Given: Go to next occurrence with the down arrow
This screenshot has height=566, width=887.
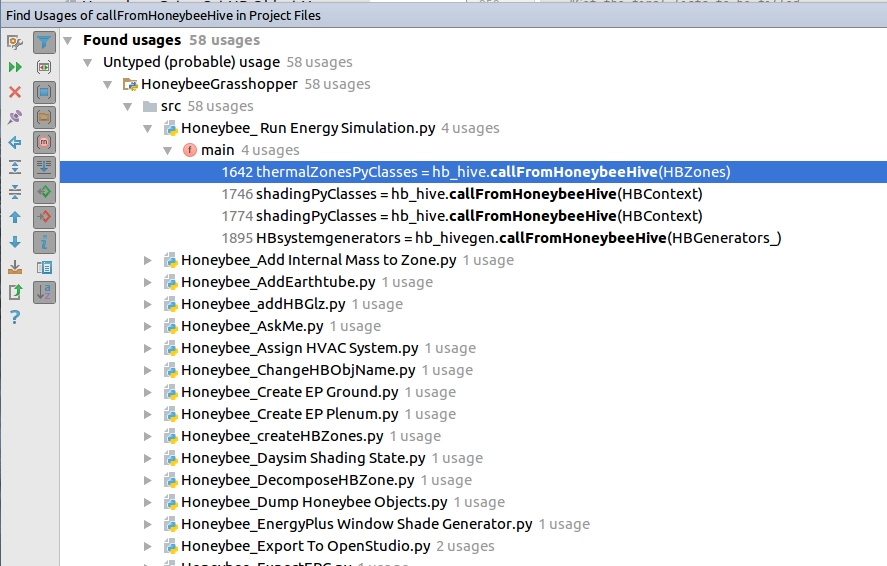Looking at the screenshot, I should pos(15,242).
